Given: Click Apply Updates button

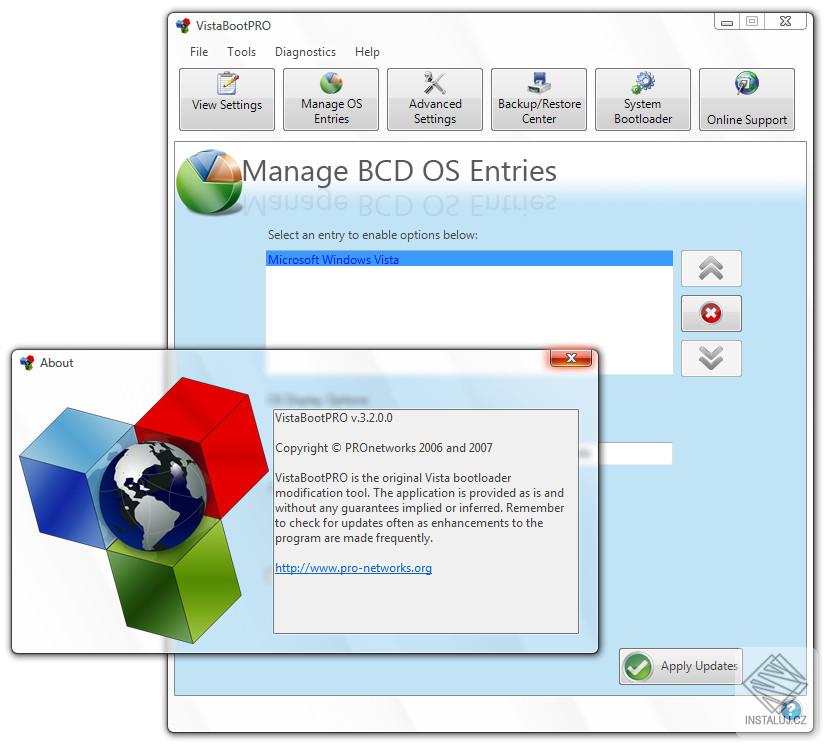Looking at the screenshot, I should click(x=681, y=666).
